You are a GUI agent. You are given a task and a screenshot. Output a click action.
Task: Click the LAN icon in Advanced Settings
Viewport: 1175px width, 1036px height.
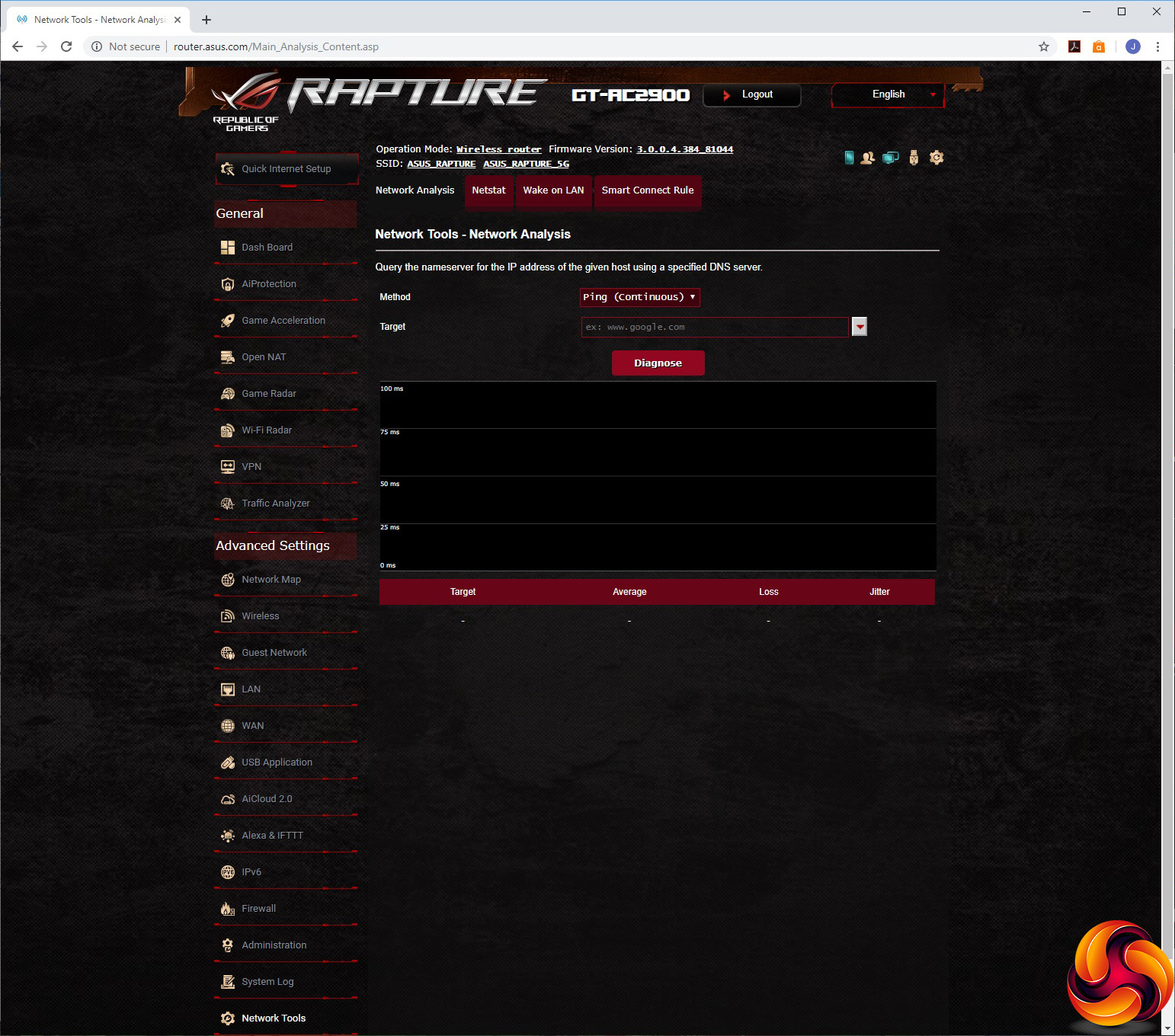tap(227, 689)
